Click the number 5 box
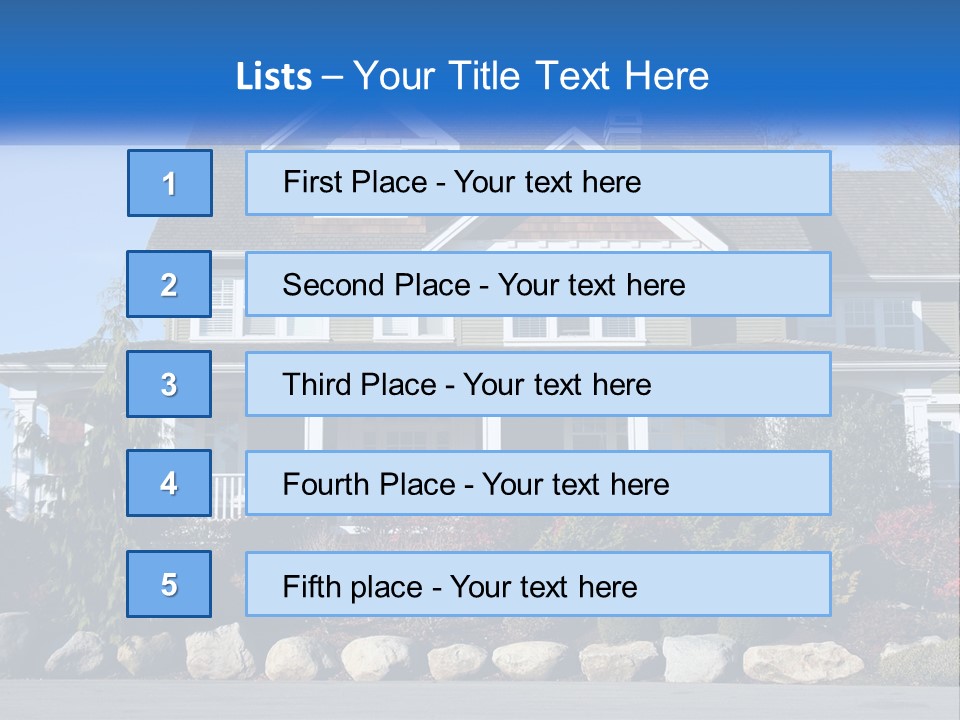The height and width of the screenshot is (720, 960). (x=170, y=584)
